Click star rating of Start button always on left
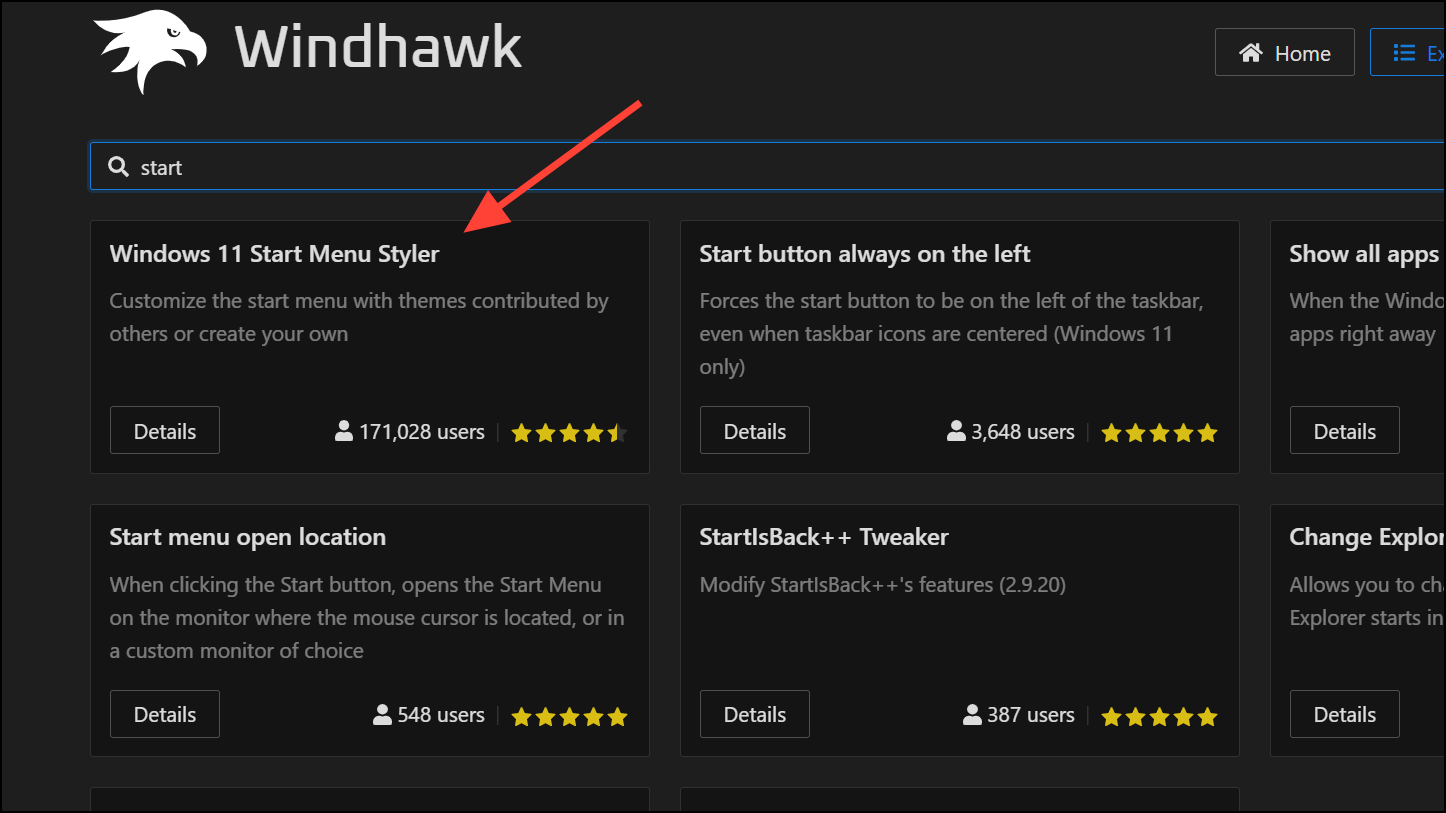Viewport: 1446px width, 813px height. pyautogui.click(x=1159, y=433)
